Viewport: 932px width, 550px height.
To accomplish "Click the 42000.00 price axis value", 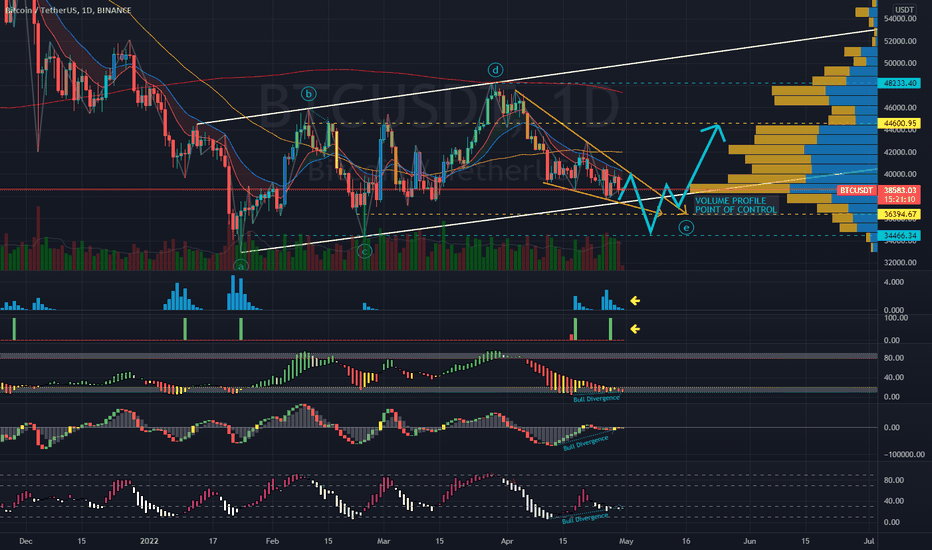I will [x=900, y=152].
